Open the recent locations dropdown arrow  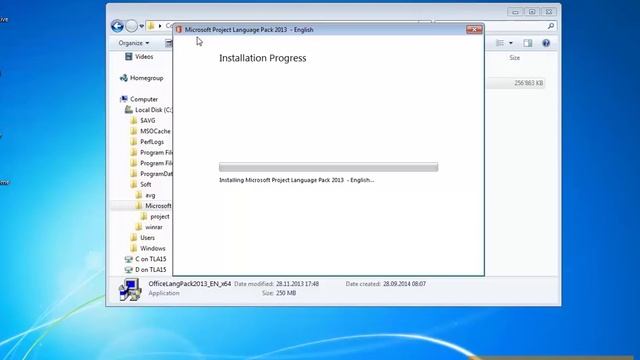(x=142, y=26)
